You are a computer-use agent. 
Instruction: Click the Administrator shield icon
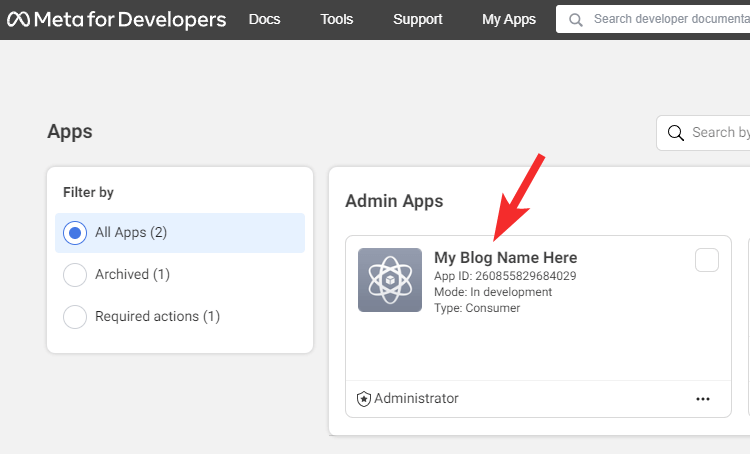(364, 399)
